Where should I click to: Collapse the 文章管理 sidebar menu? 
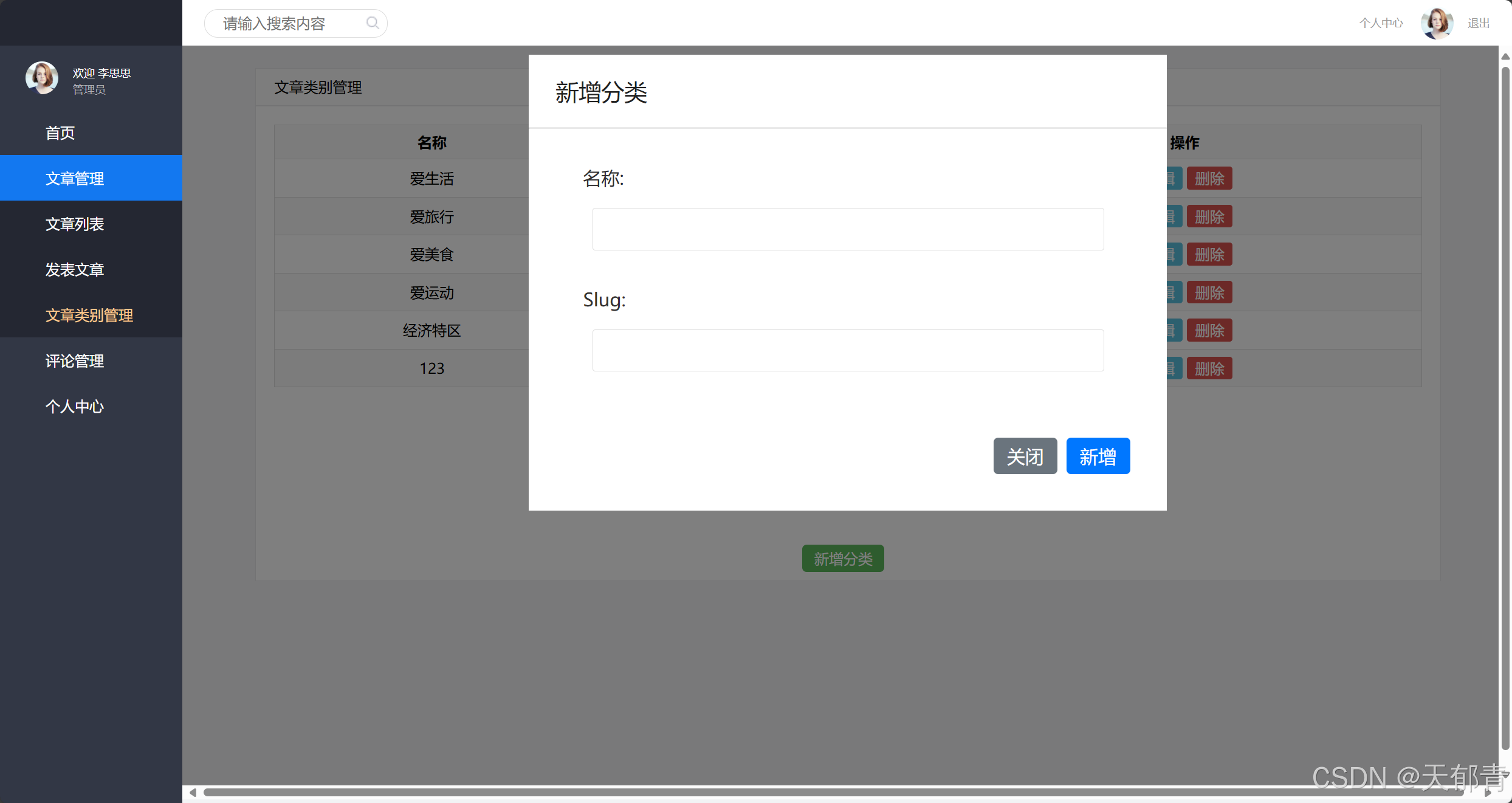click(x=75, y=178)
